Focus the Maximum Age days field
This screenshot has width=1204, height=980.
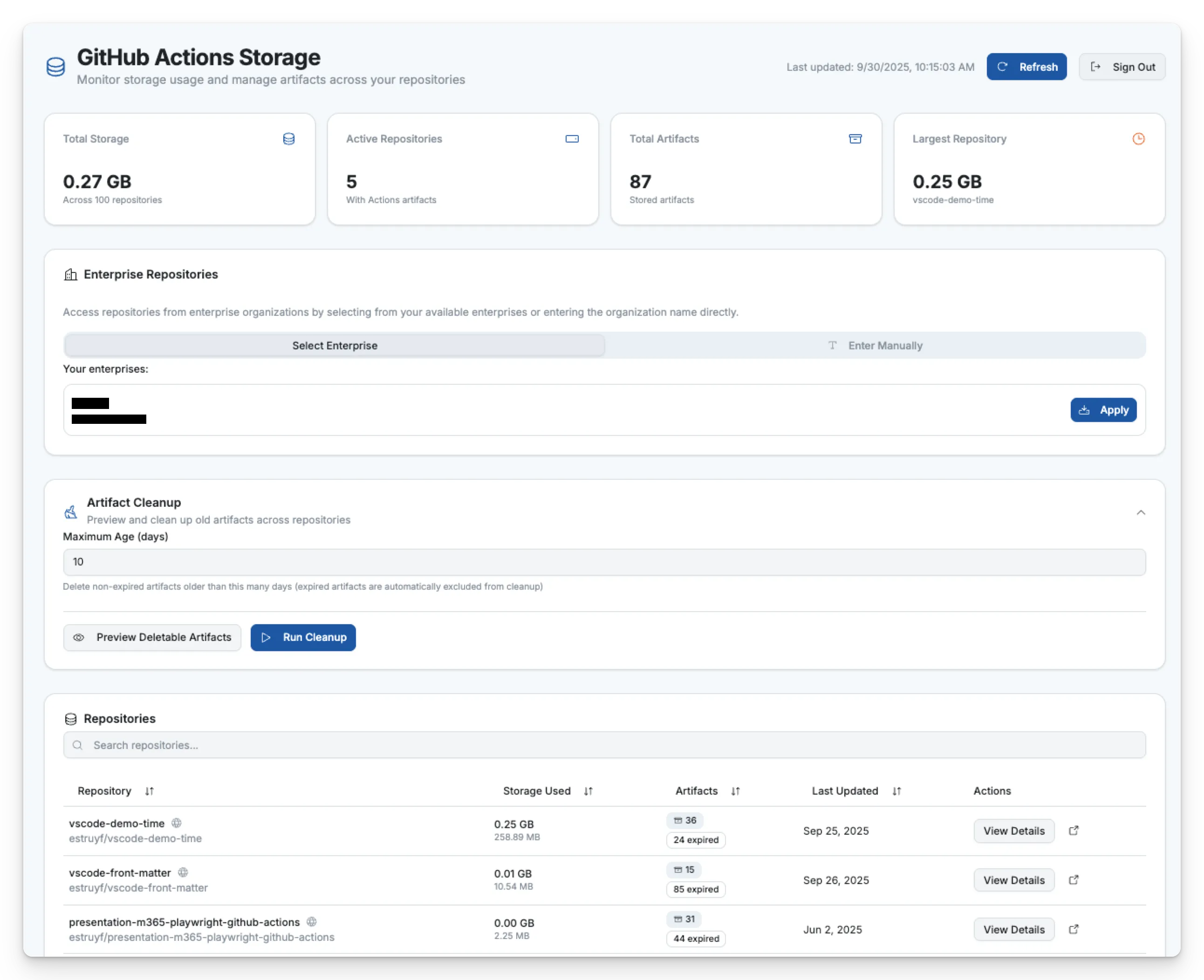pos(604,562)
